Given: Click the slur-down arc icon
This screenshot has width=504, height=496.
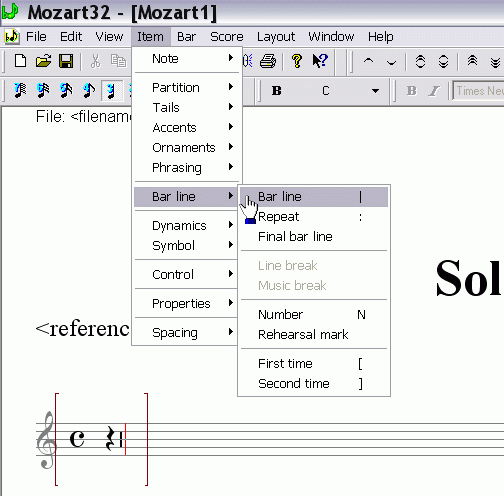Looking at the screenshot, I should [391, 62].
